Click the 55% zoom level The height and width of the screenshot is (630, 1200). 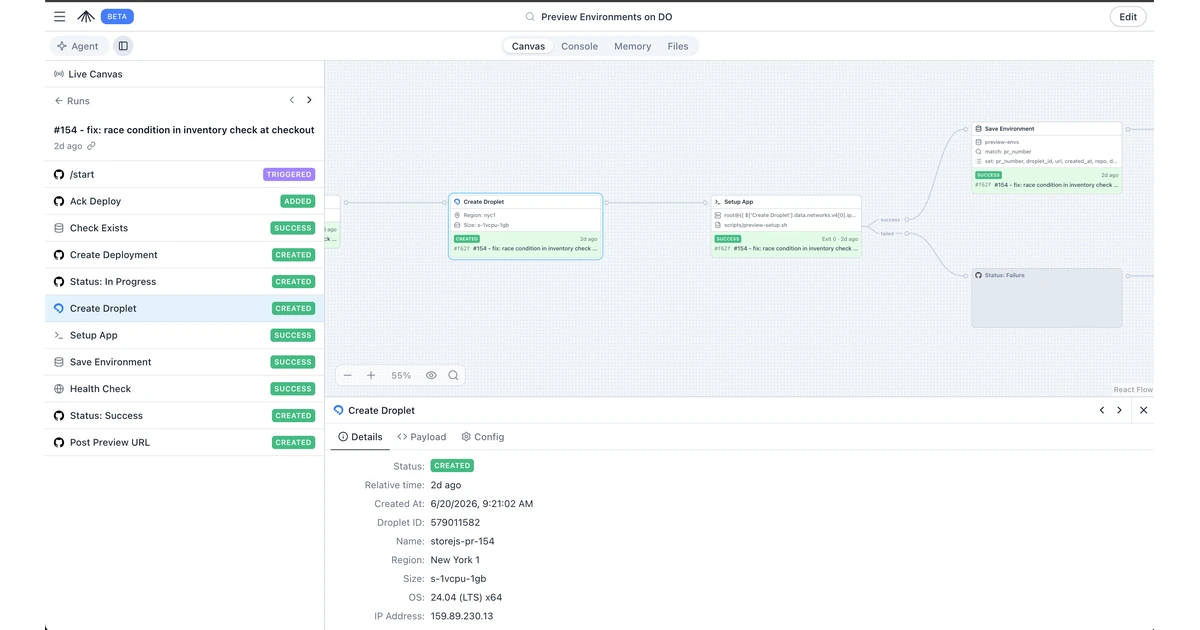pyautogui.click(x=401, y=376)
